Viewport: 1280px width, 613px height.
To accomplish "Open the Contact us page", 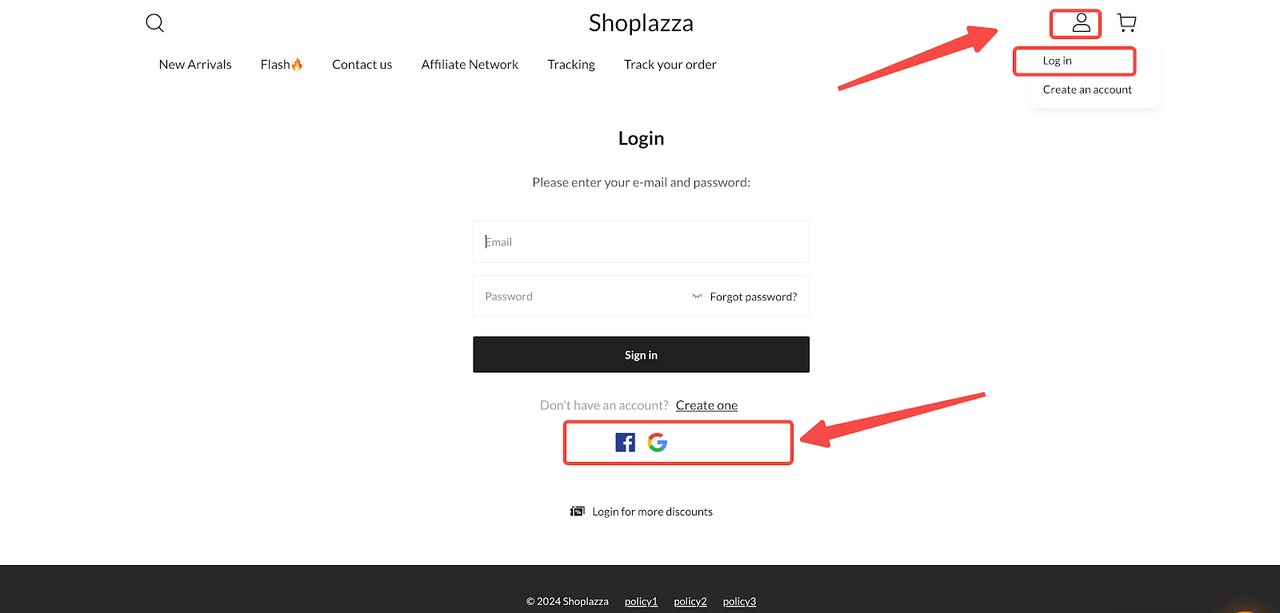I will 362,64.
